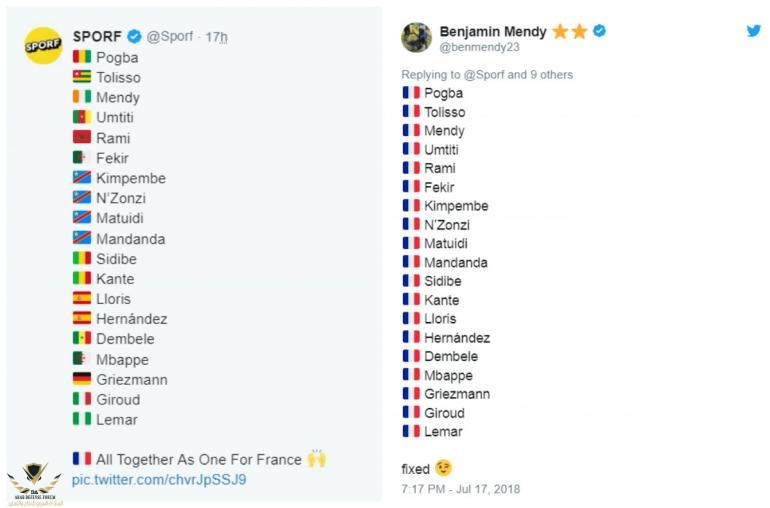Click the 17h timestamp on SPORF's tweet
Image resolution: width=770 pixels, height=508 pixels.
point(216,37)
